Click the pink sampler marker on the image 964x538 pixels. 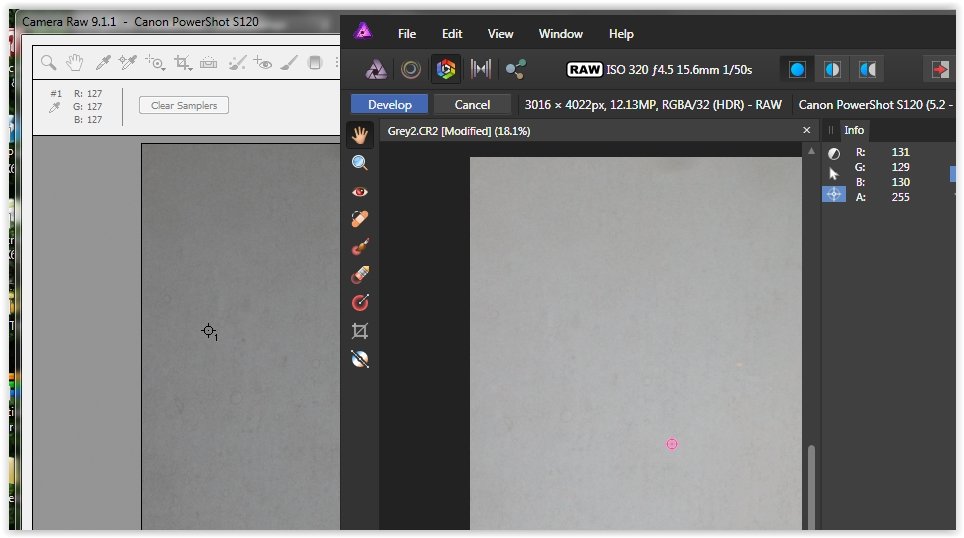[x=672, y=444]
